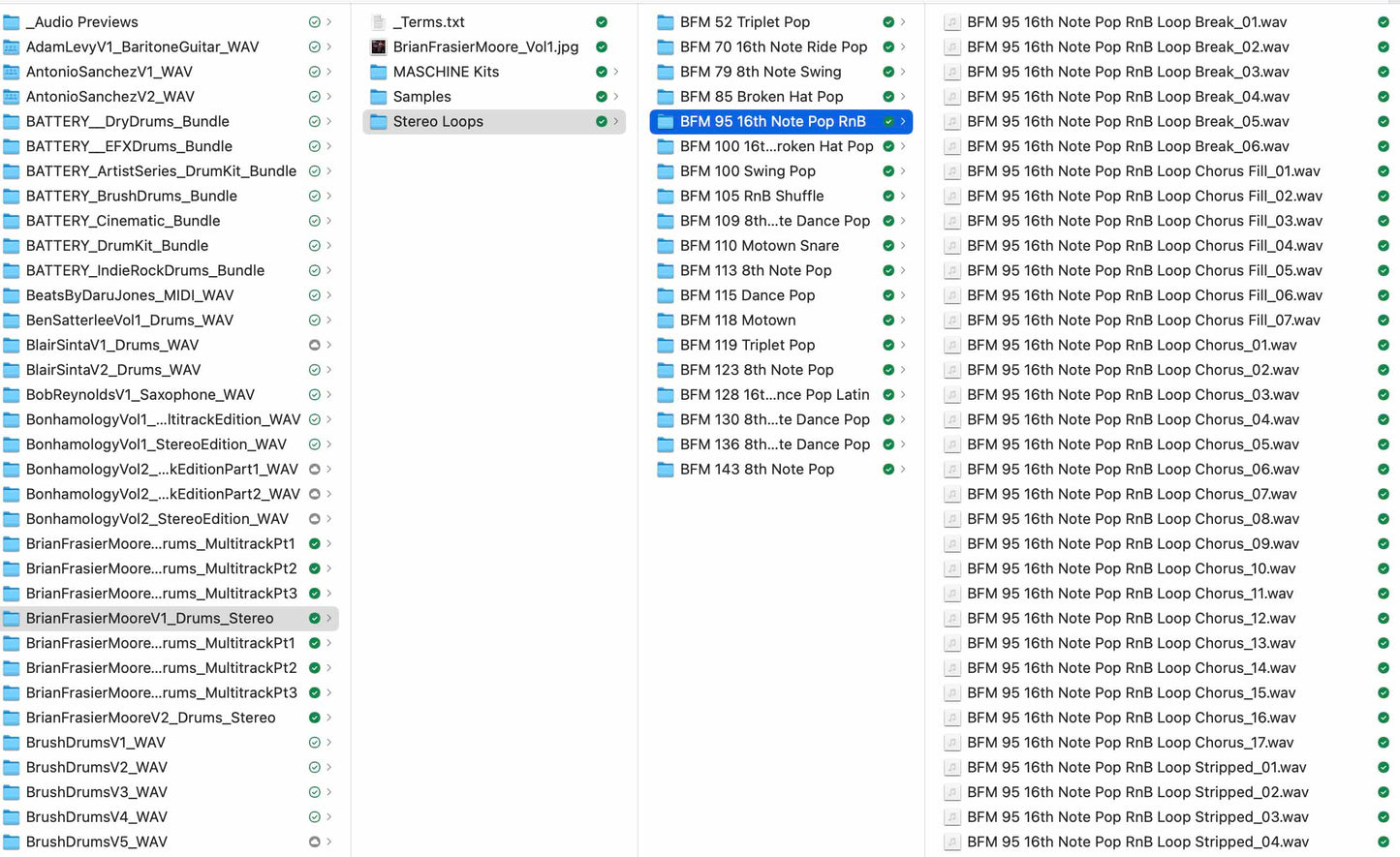Click the _Terms.txt document icon
The width and height of the screenshot is (1400, 857).
click(x=379, y=21)
